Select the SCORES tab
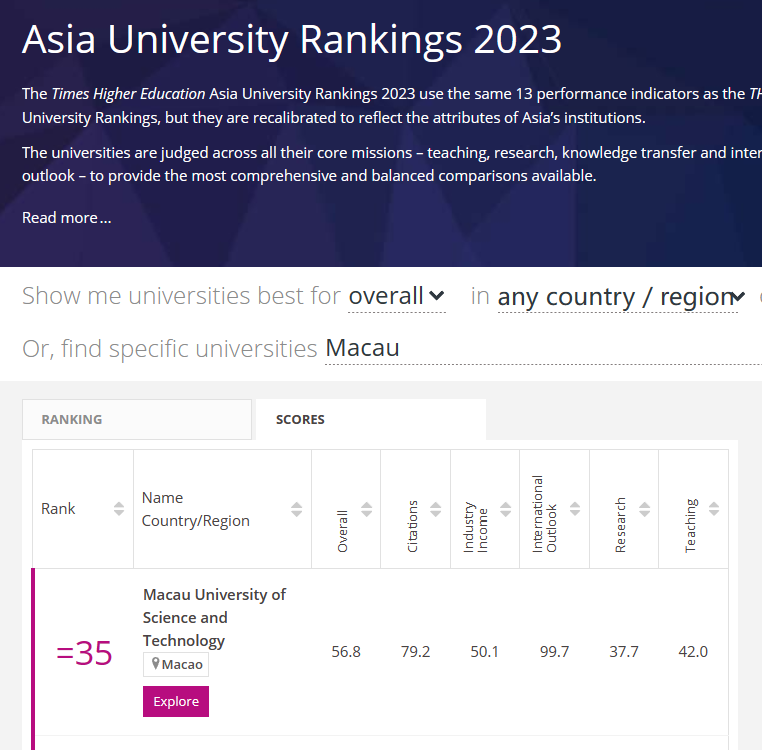Viewport: 762px width, 750px height. point(371,419)
